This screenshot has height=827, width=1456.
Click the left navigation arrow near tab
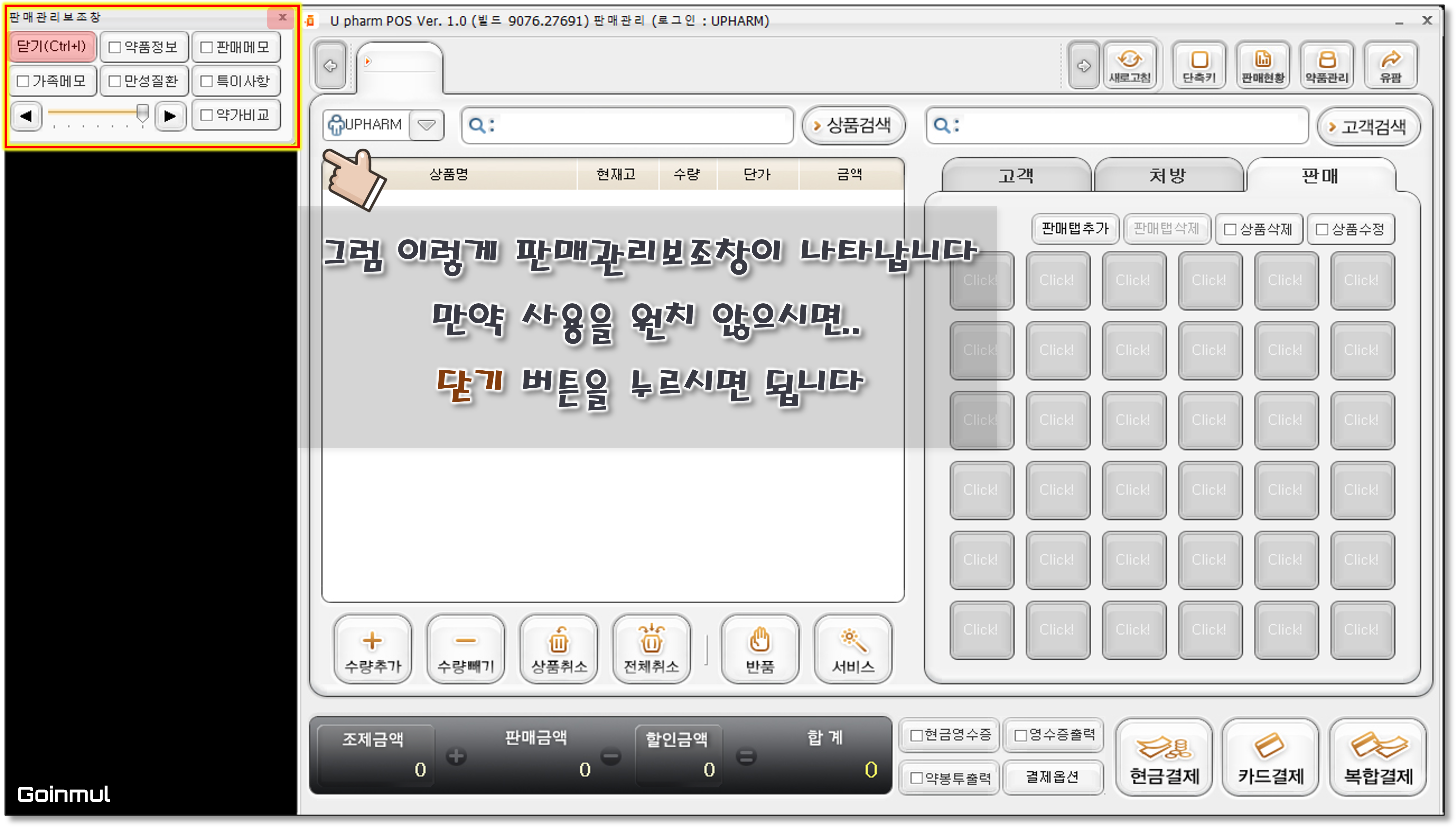point(330,66)
